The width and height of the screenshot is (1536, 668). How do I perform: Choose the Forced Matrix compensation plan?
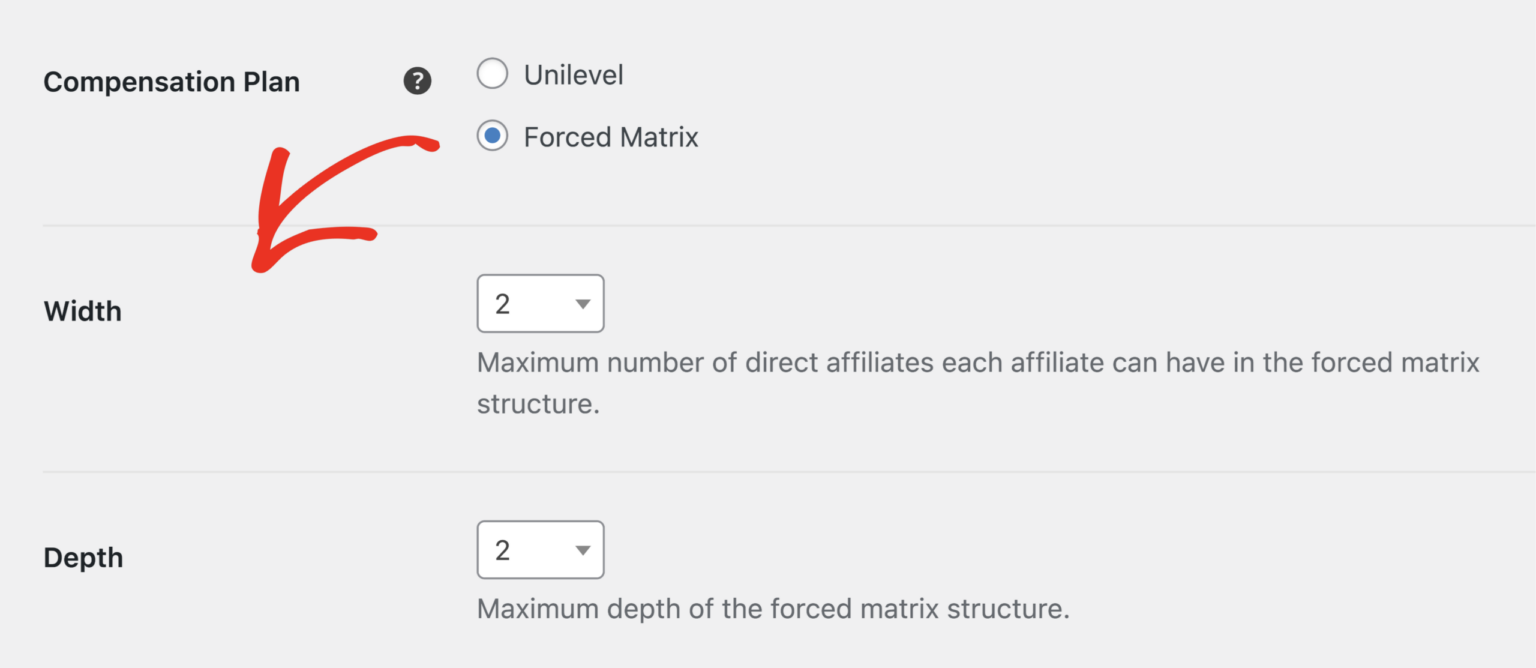point(492,136)
